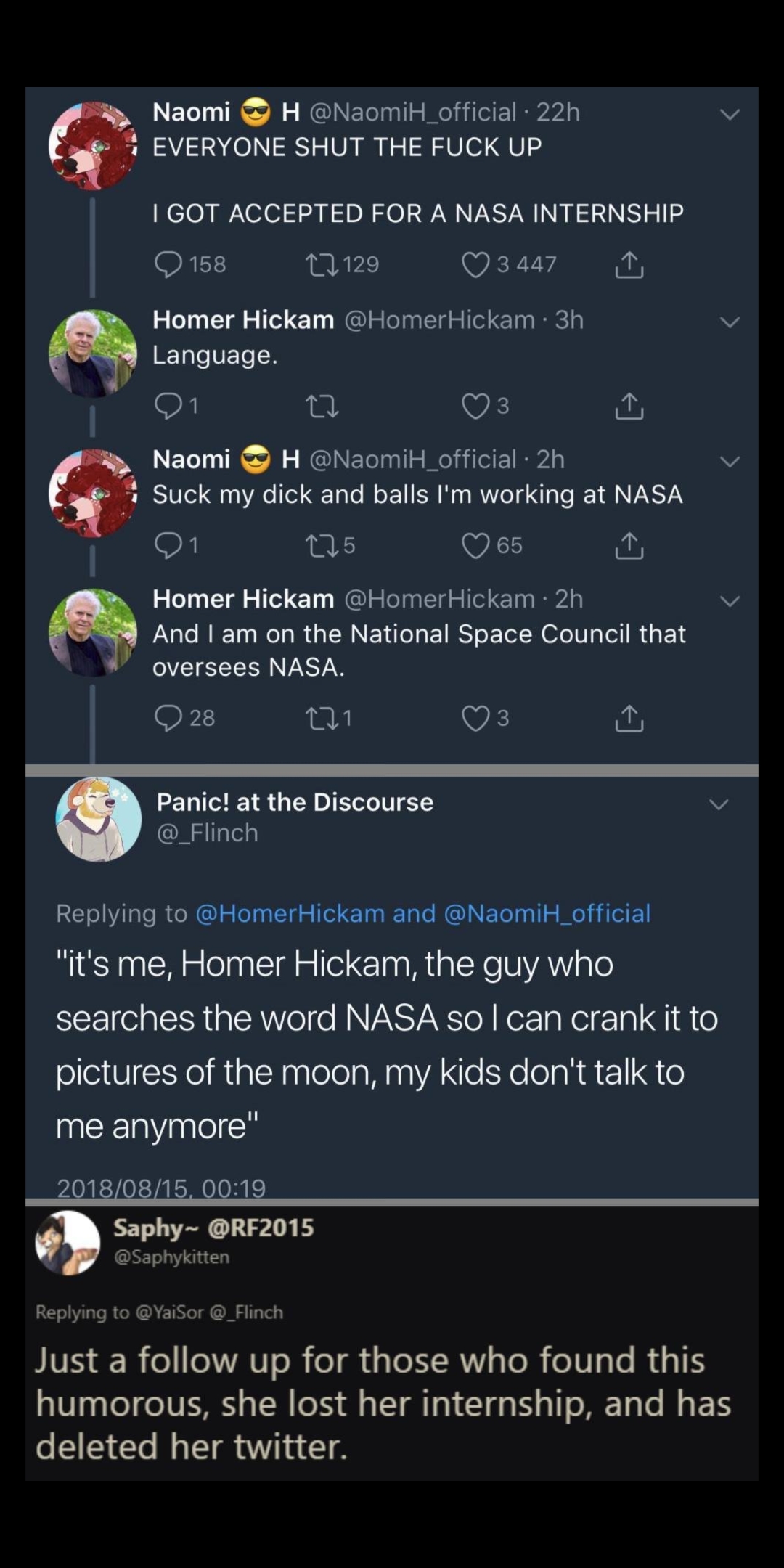Reply to the tweet with 158 comments

[168, 265]
